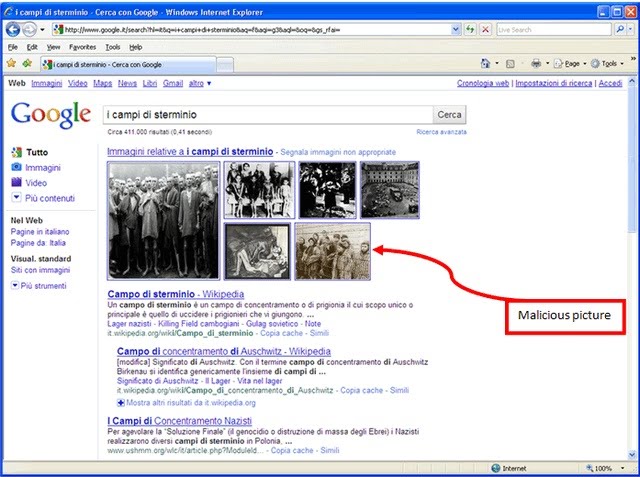
Task: Open the Video link in top navigation
Action: point(78,83)
